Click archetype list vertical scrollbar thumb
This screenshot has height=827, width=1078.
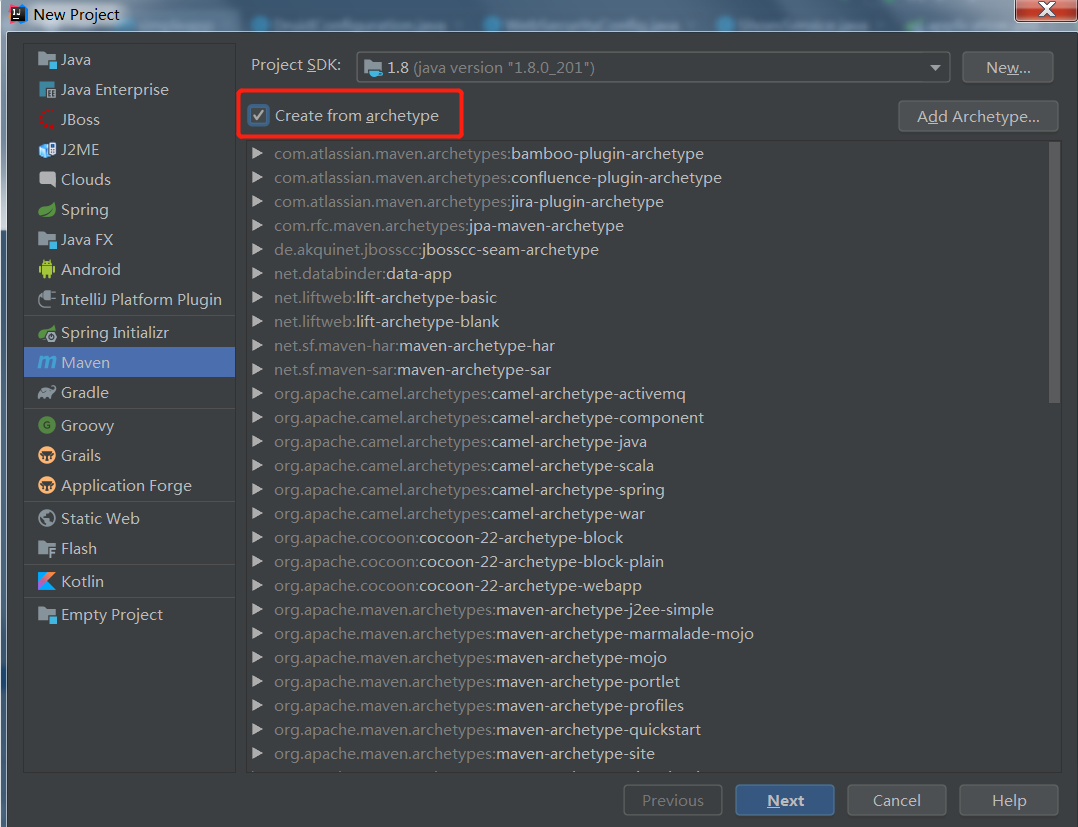[1055, 273]
